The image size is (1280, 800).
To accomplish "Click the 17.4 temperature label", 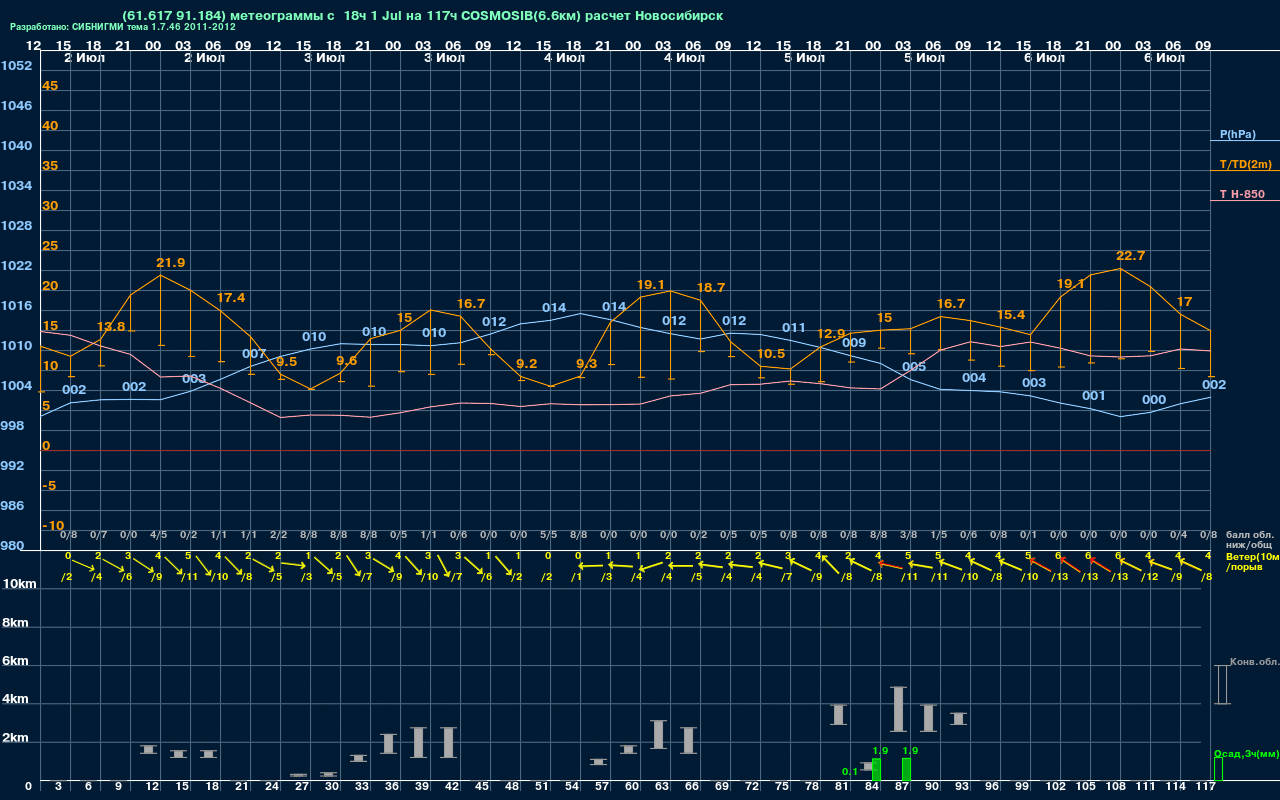I will pos(231,298).
